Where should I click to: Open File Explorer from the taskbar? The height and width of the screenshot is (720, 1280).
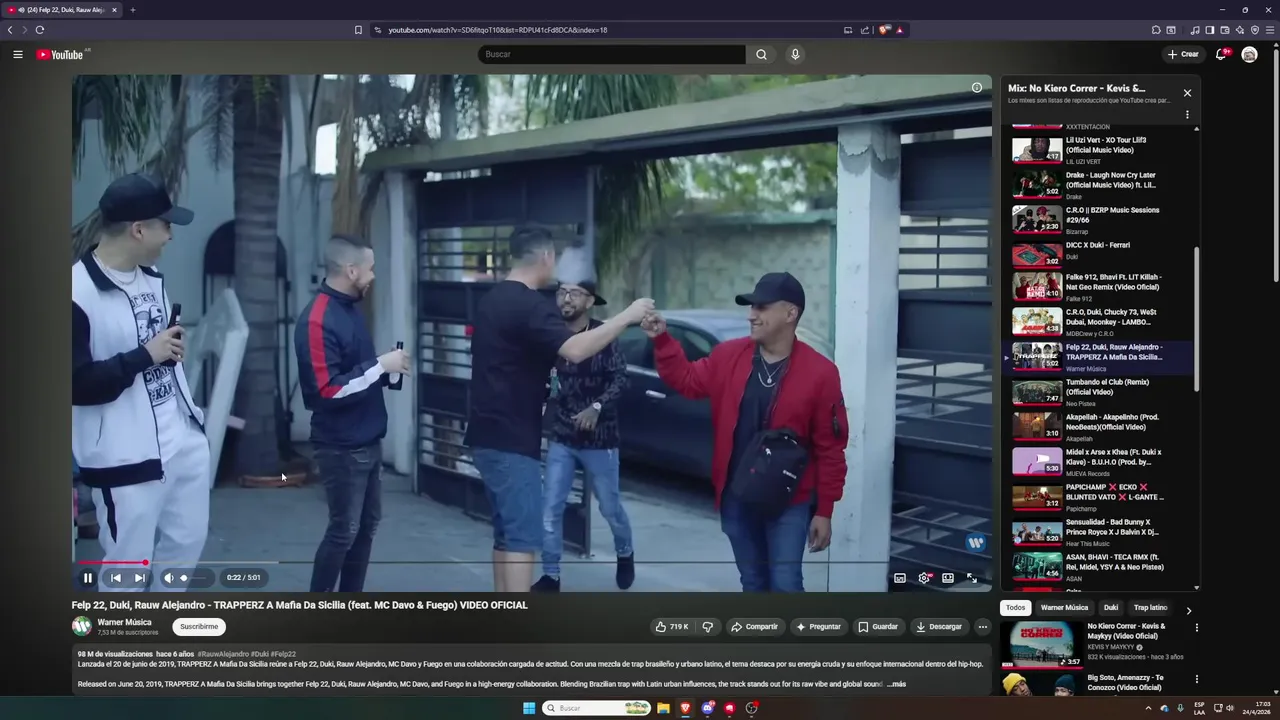[663, 708]
